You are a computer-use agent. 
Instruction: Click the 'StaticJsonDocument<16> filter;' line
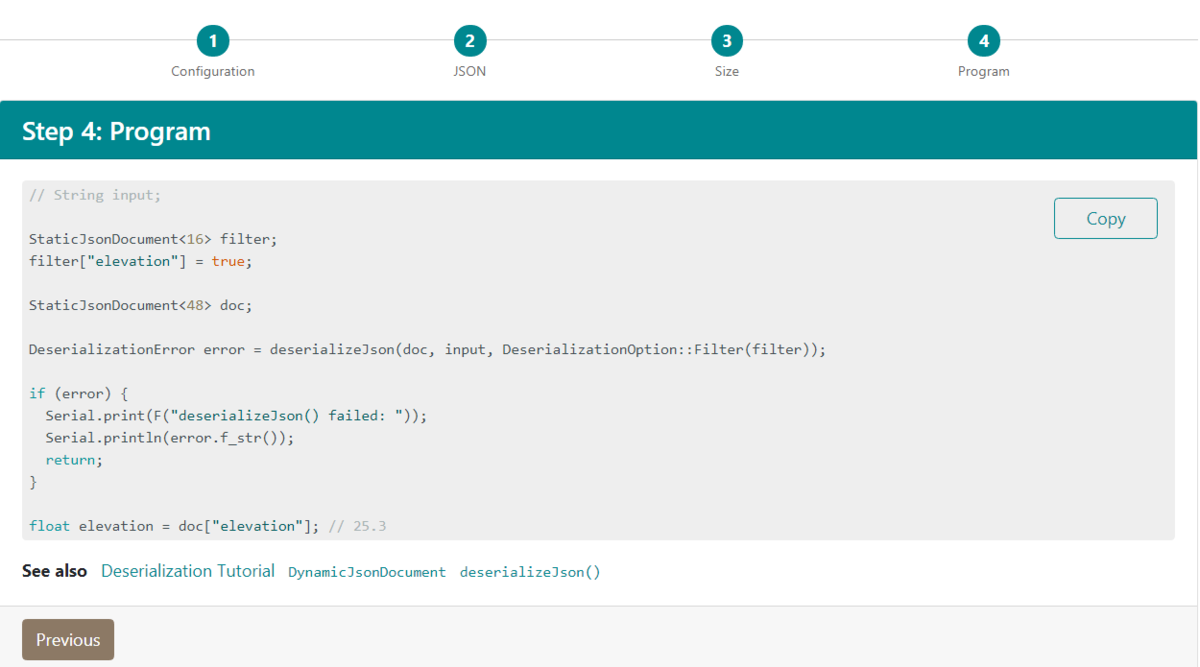click(153, 239)
